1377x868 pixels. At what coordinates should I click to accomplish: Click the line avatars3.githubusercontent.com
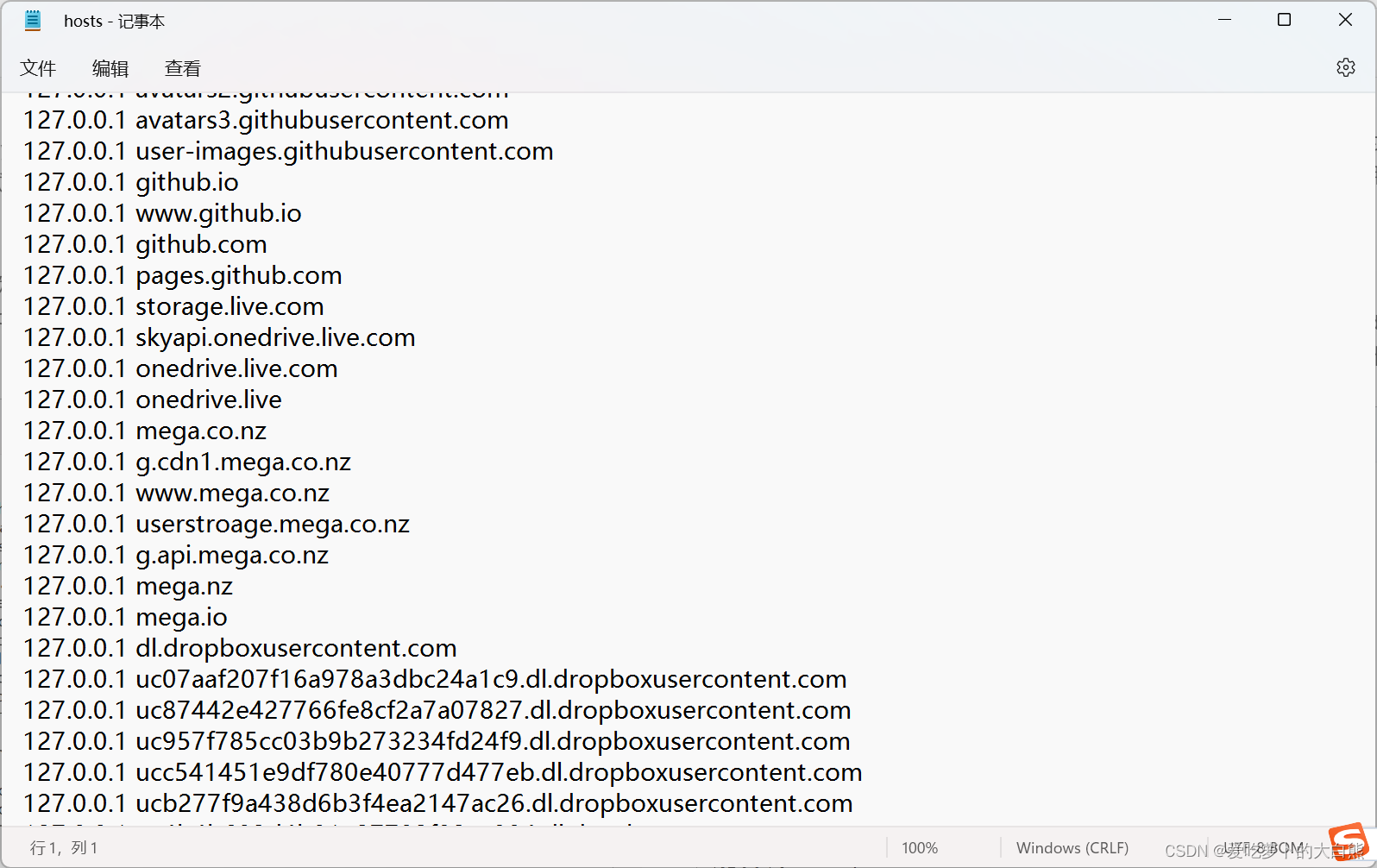266,120
